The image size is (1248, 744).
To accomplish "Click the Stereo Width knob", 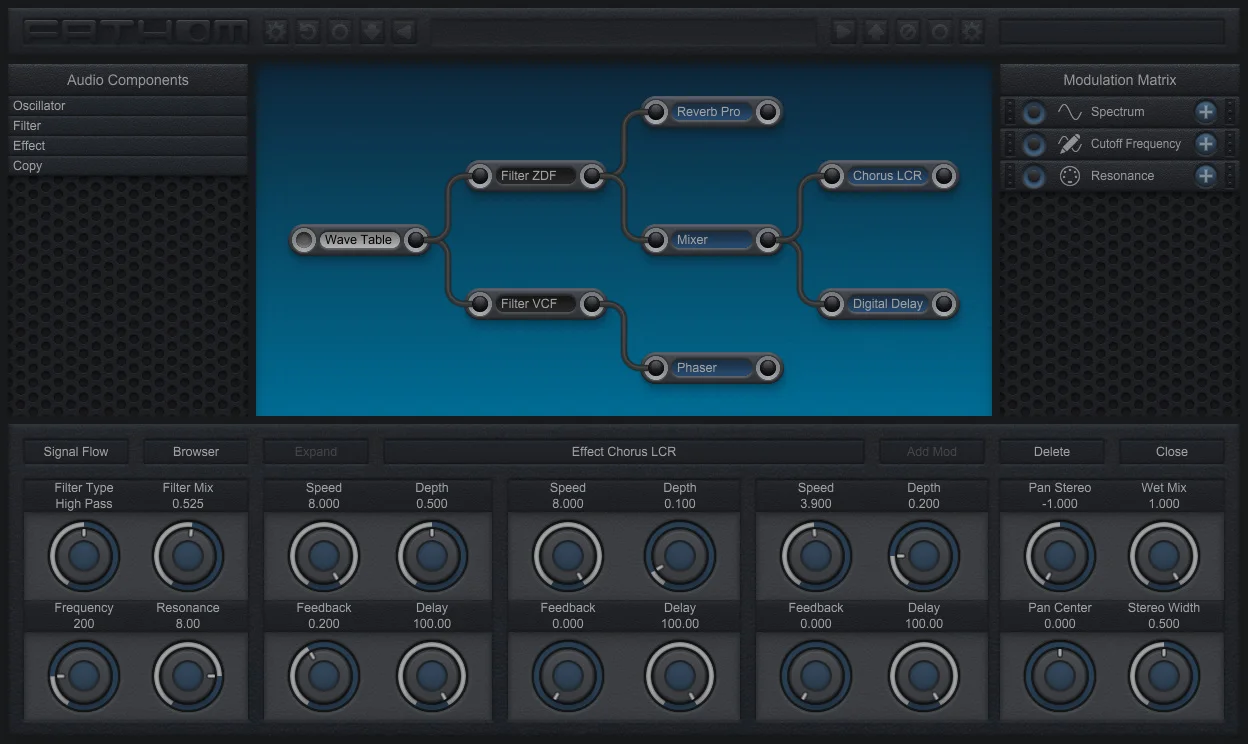I will (x=1164, y=676).
